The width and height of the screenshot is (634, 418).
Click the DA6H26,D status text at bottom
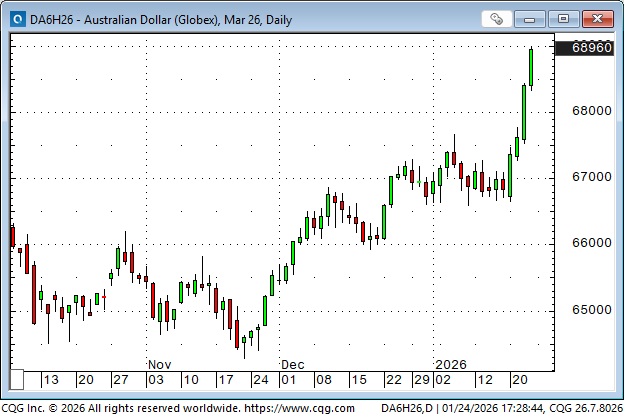click(x=412, y=408)
